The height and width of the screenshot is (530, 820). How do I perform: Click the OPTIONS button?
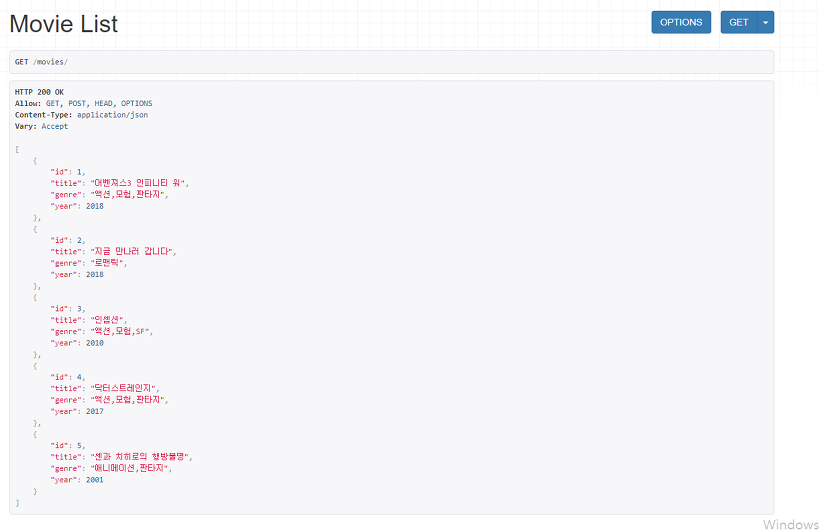click(681, 22)
